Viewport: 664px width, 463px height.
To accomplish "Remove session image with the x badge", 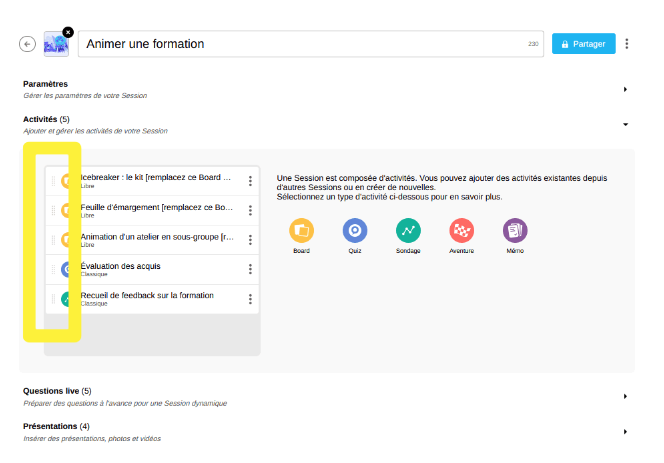I will click(68, 32).
